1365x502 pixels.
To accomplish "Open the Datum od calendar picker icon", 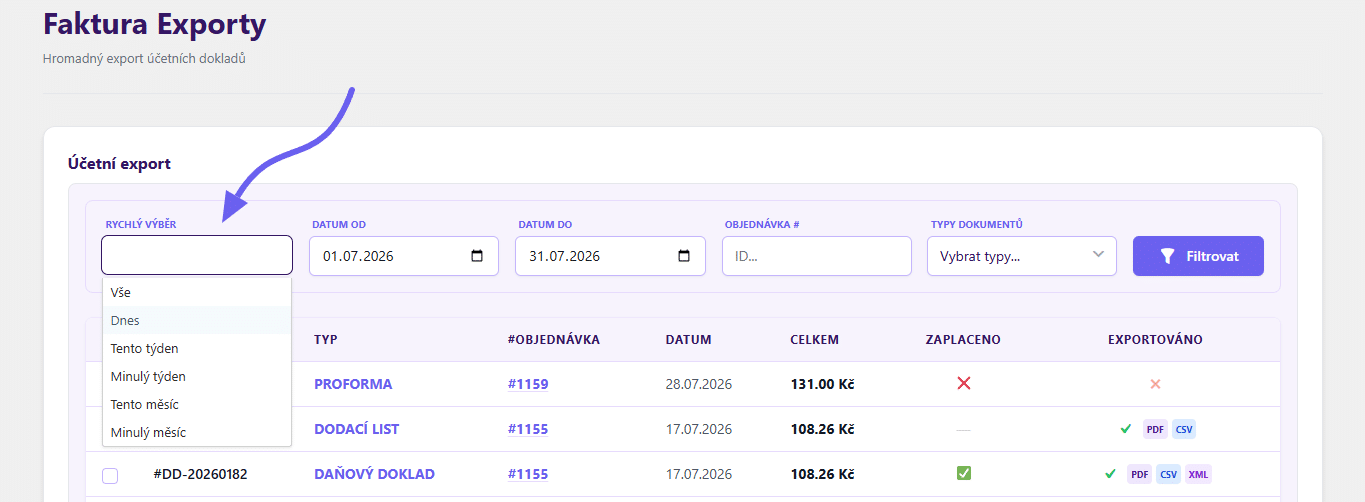I will coord(477,256).
